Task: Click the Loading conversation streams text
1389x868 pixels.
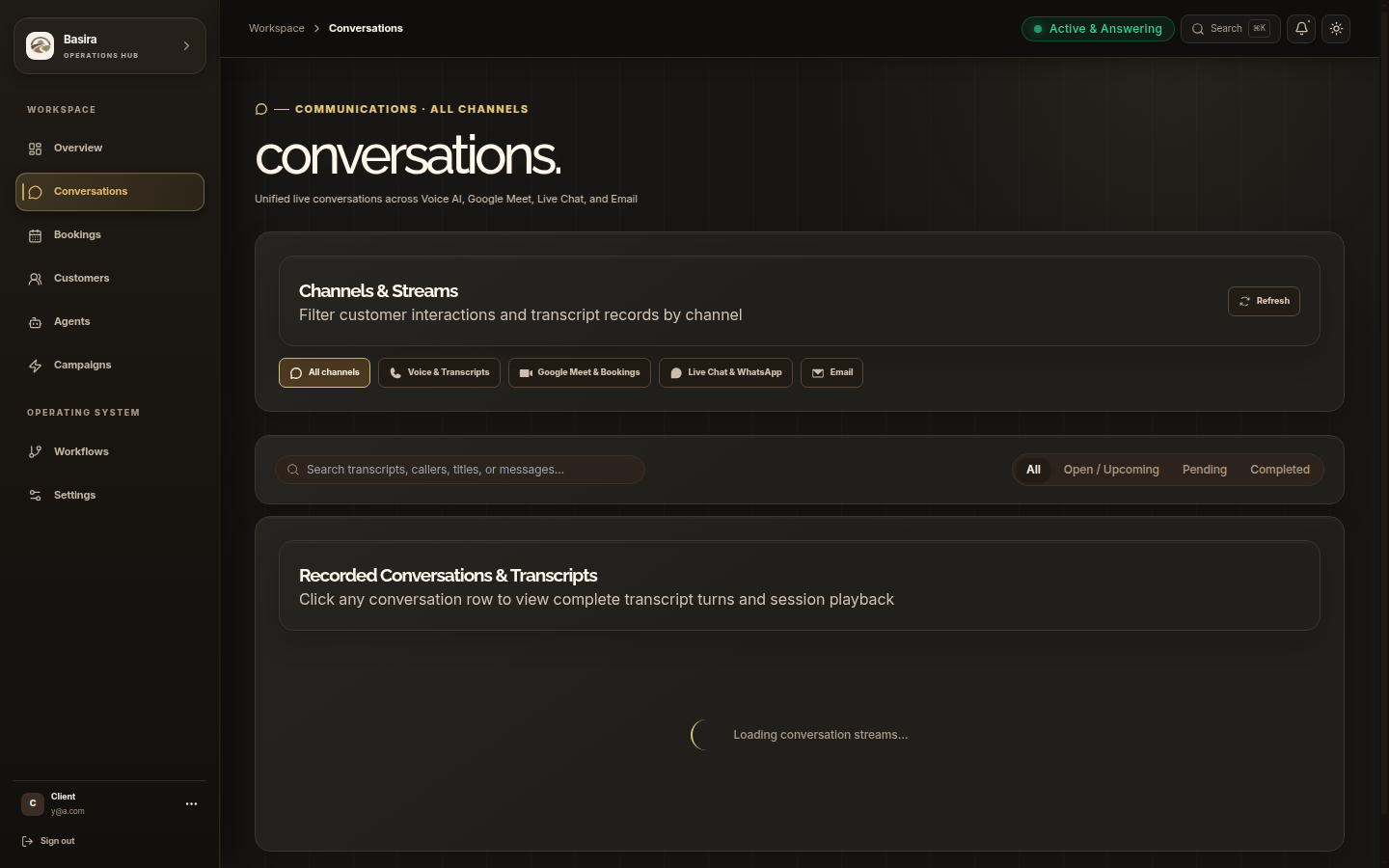Action: pyautogui.click(x=821, y=735)
